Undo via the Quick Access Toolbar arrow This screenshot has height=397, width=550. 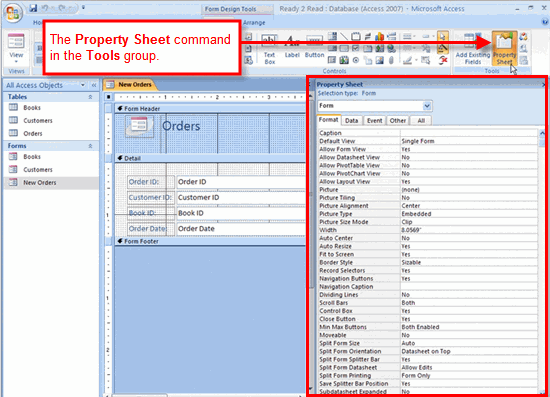point(45,8)
